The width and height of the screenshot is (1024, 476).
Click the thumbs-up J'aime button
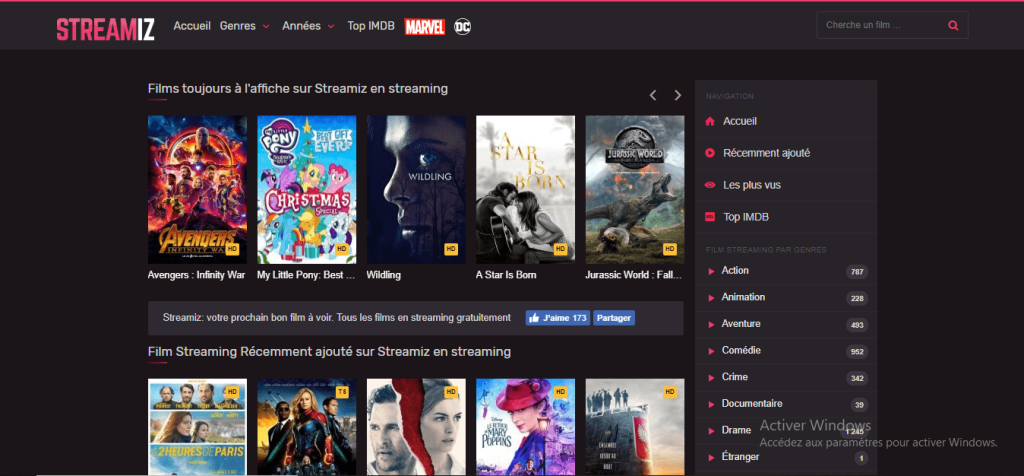click(558, 318)
